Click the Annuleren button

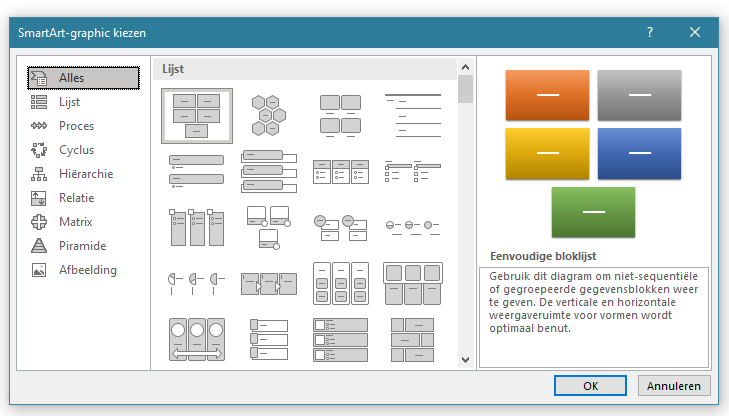pyautogui.click(x=674, y=386)
